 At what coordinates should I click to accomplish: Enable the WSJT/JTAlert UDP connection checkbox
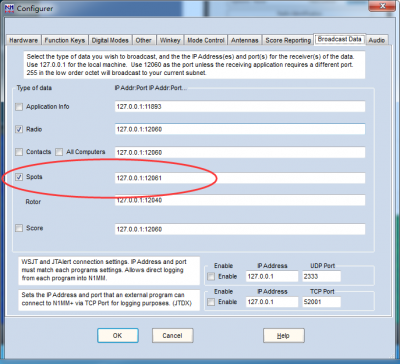pyautogui.click(x=211, y=277)
